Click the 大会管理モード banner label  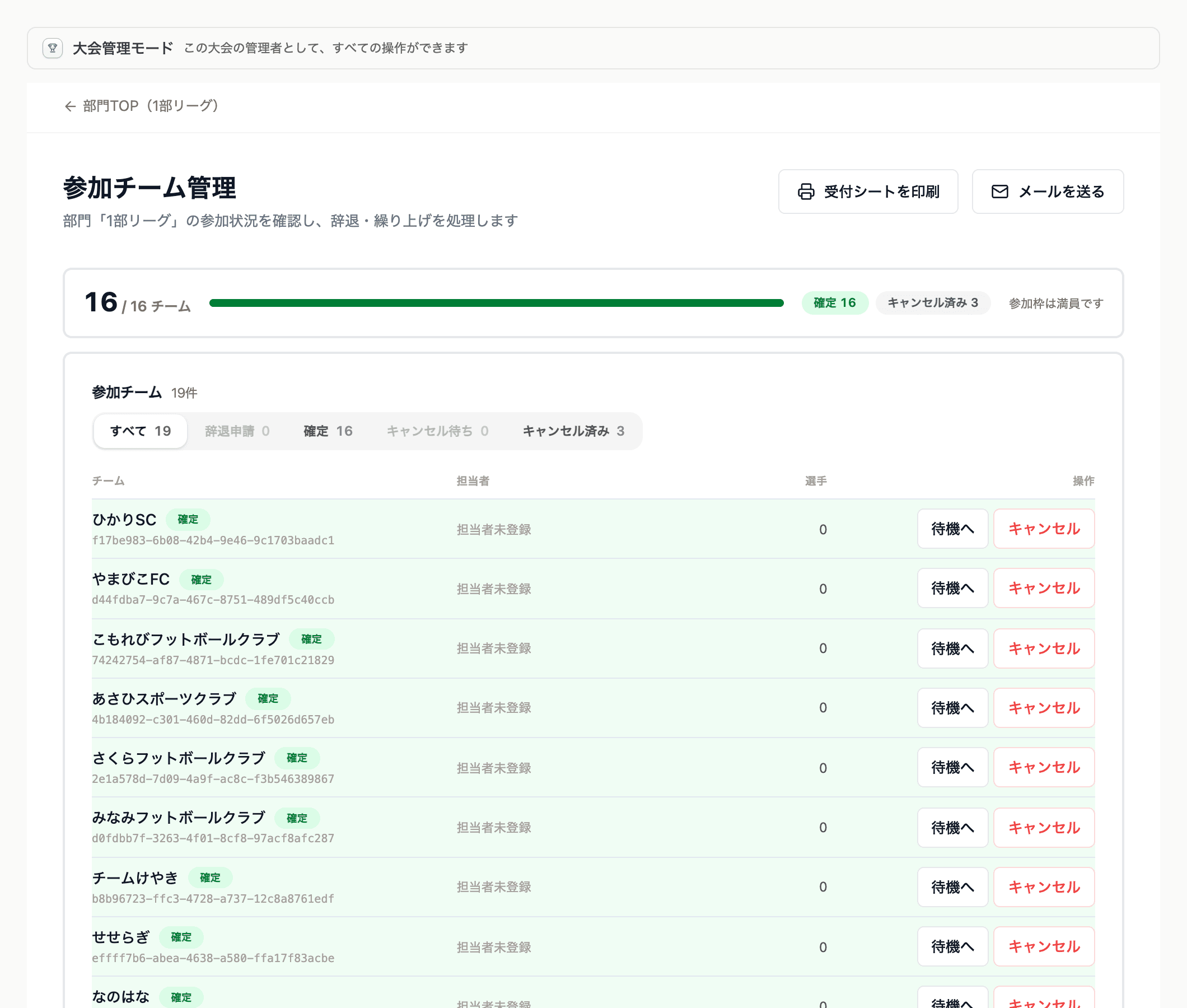click(x=123, y=48)
